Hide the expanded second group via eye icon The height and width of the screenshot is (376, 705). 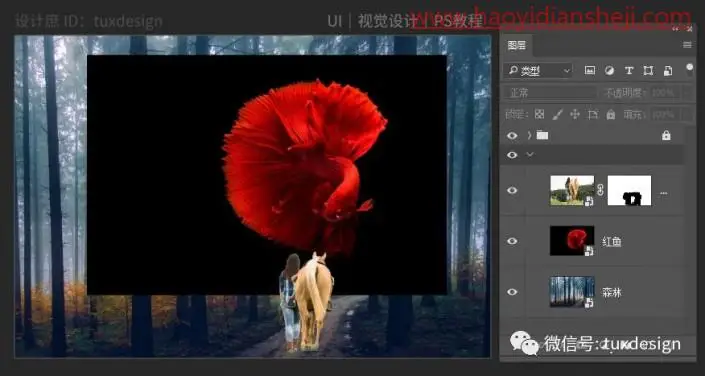coord(512,155)
